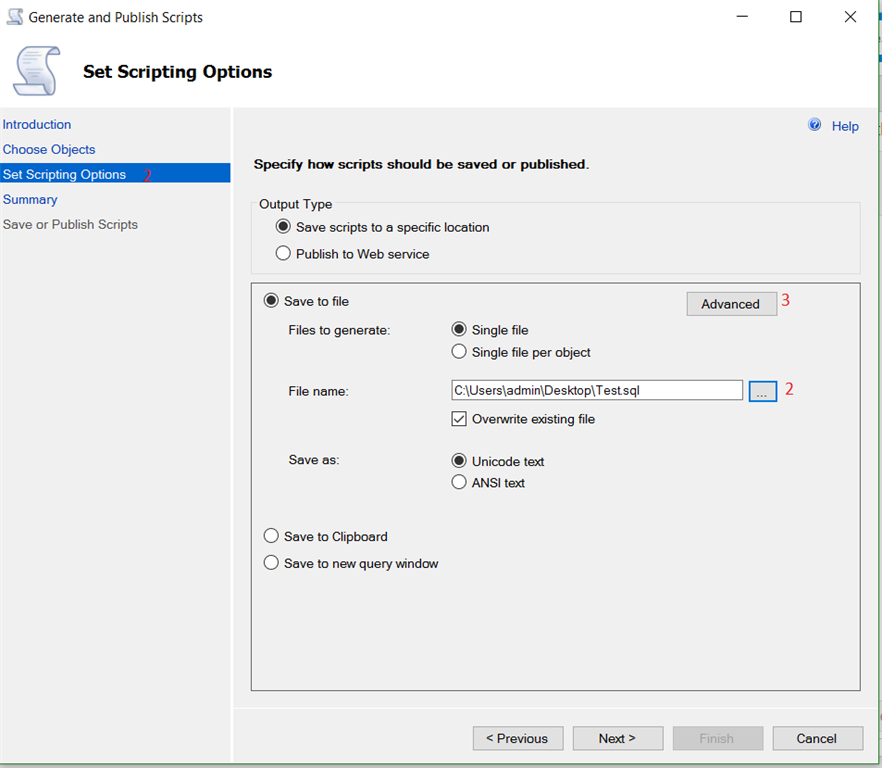The image size is (882, 768).
Task: Jump to Summary step in sidebar
Action: 30,200
